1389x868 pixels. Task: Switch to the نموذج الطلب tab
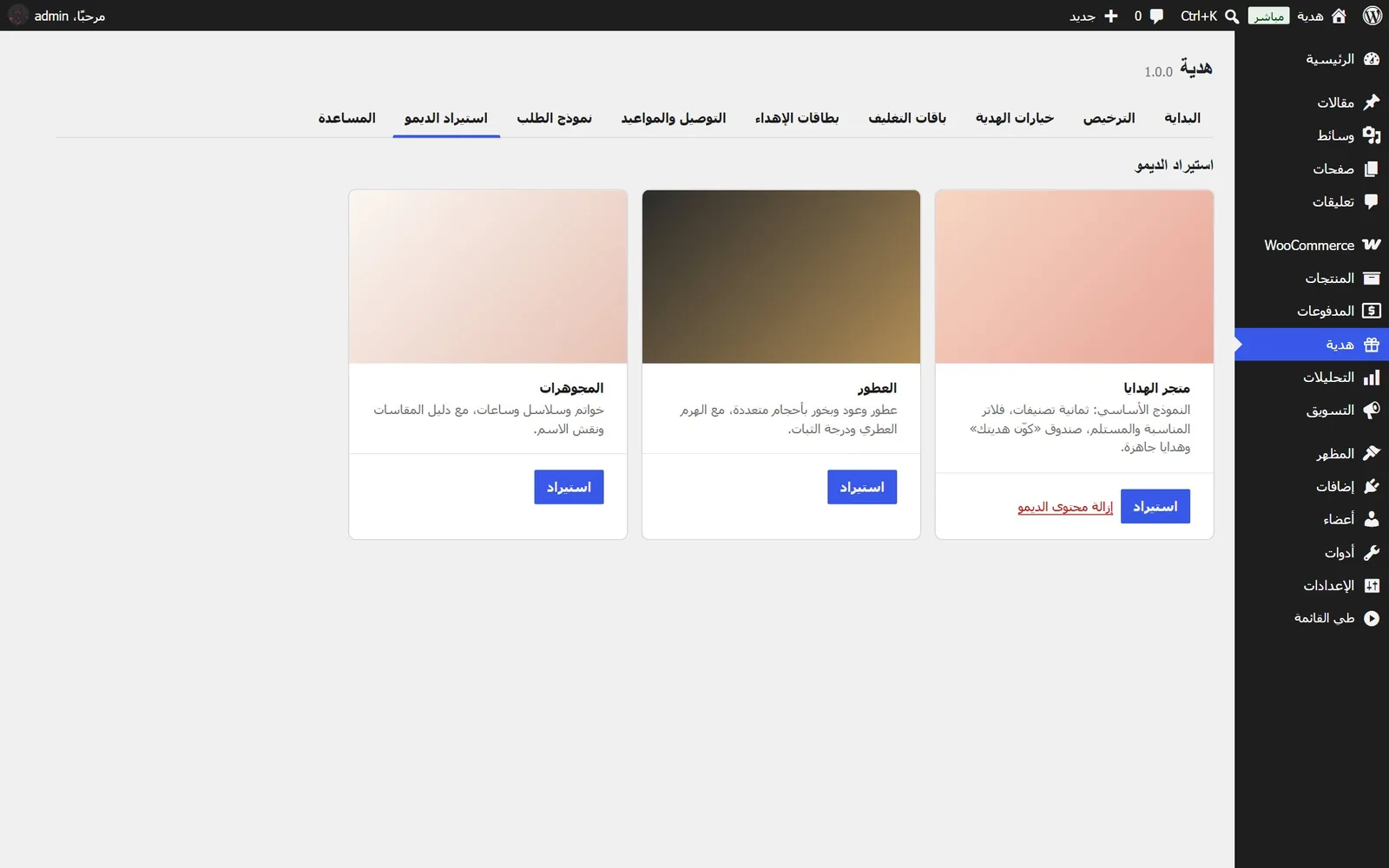(x=555, y=118)
